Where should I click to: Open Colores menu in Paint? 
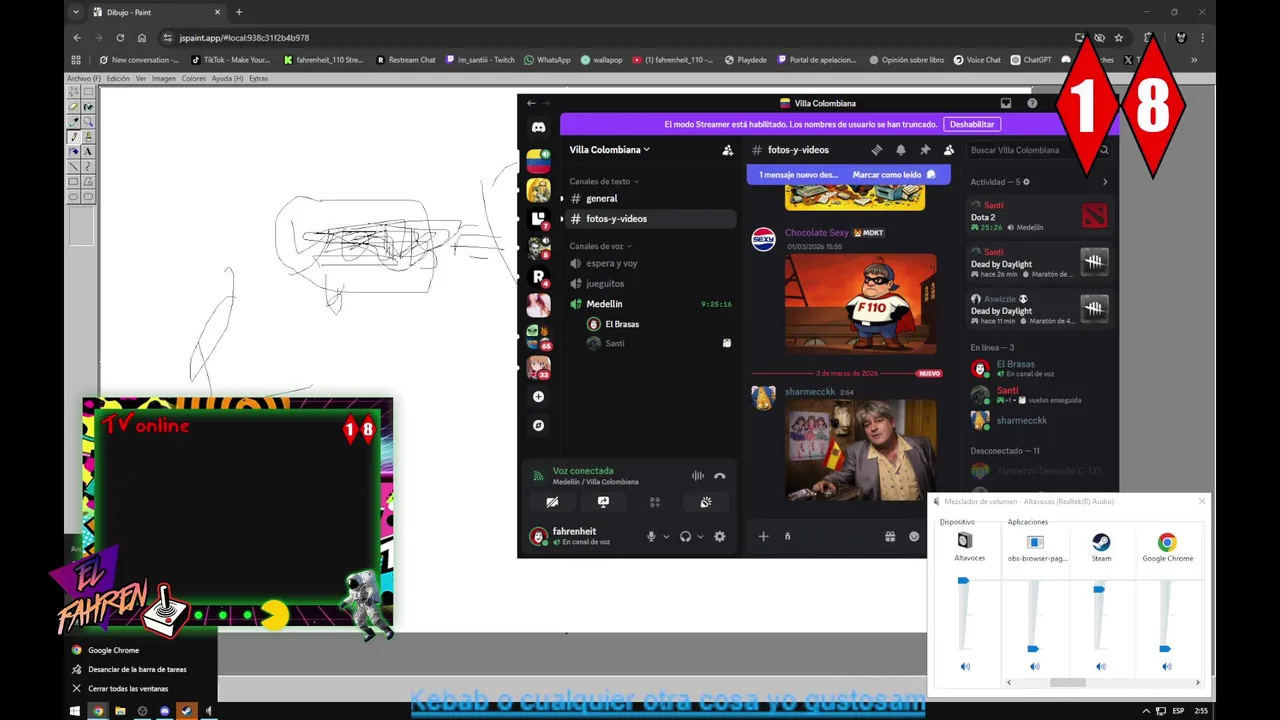194,79
